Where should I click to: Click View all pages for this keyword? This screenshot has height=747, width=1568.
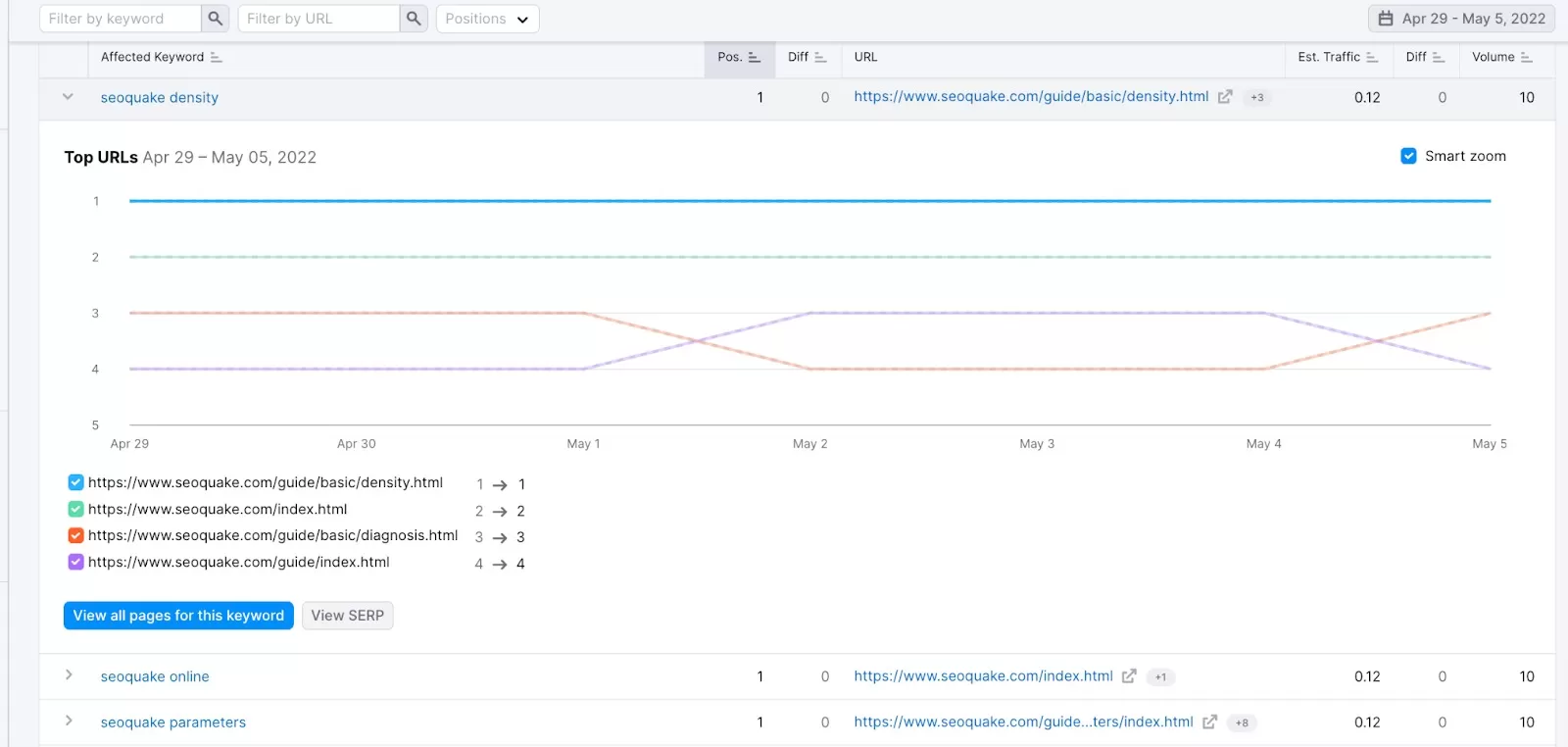pyautogui.click(x=178, y=616)
